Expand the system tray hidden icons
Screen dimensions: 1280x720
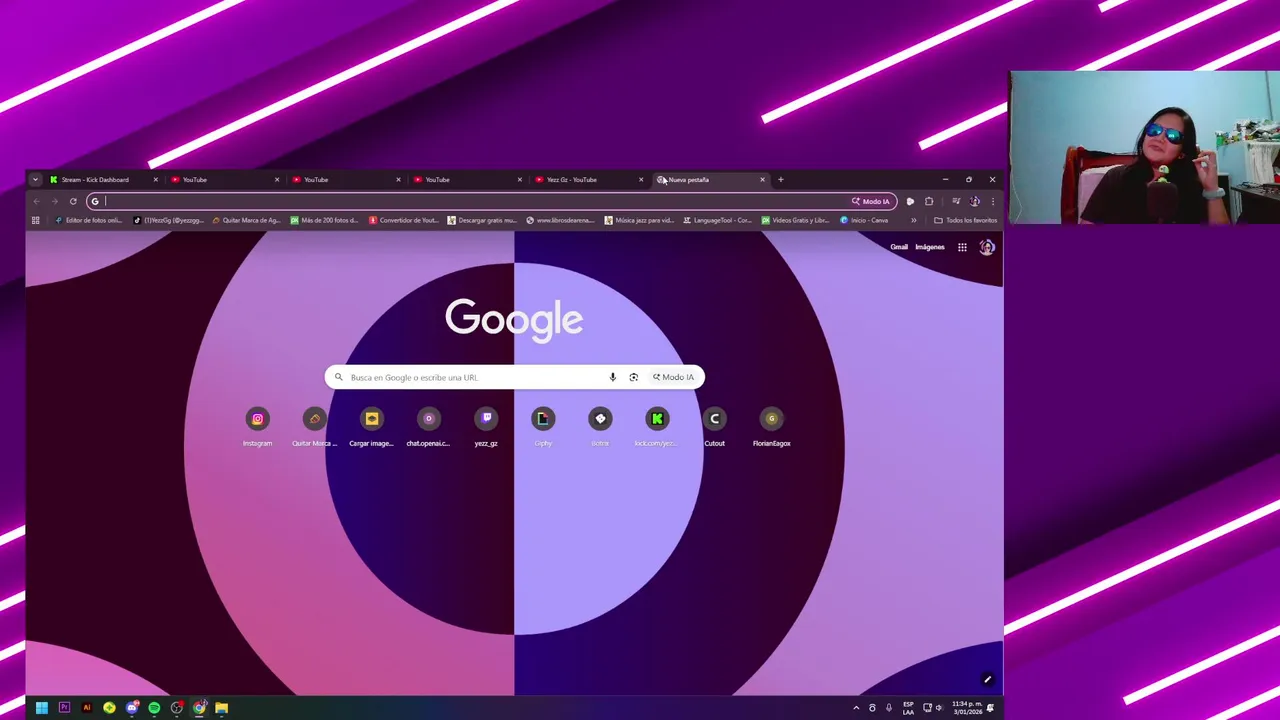tap(856, 708)
